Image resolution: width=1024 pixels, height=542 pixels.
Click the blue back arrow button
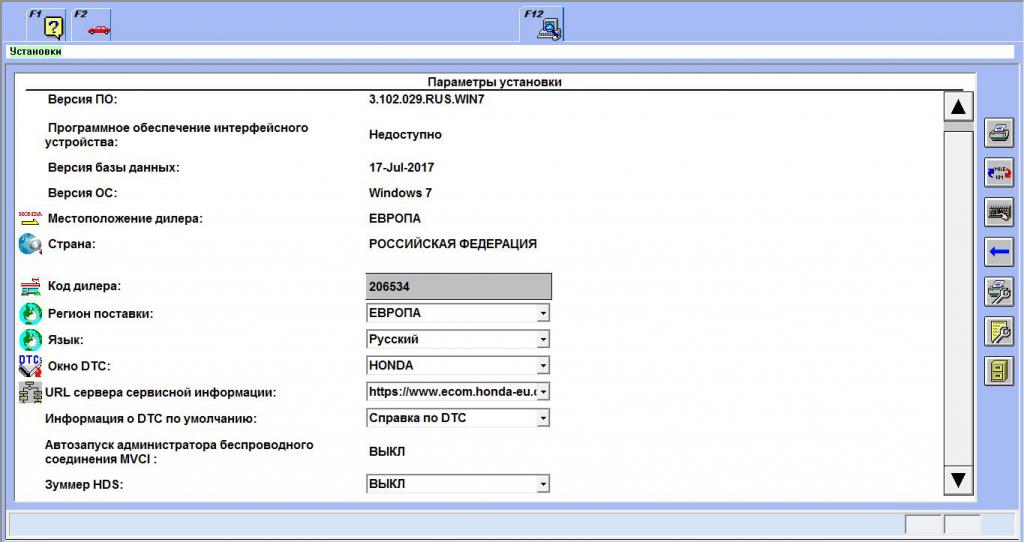tap(999, 252)
